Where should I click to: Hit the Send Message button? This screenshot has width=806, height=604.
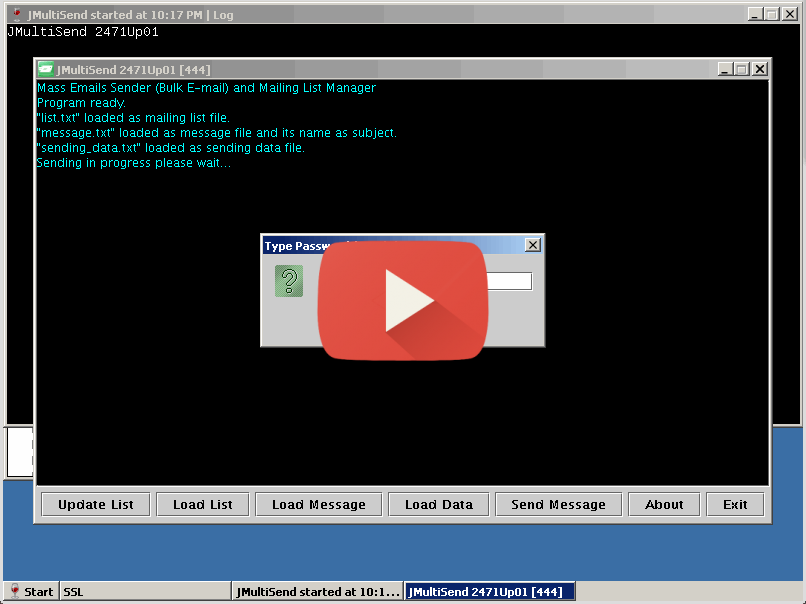pyautogui.click(x=558, y=505)
